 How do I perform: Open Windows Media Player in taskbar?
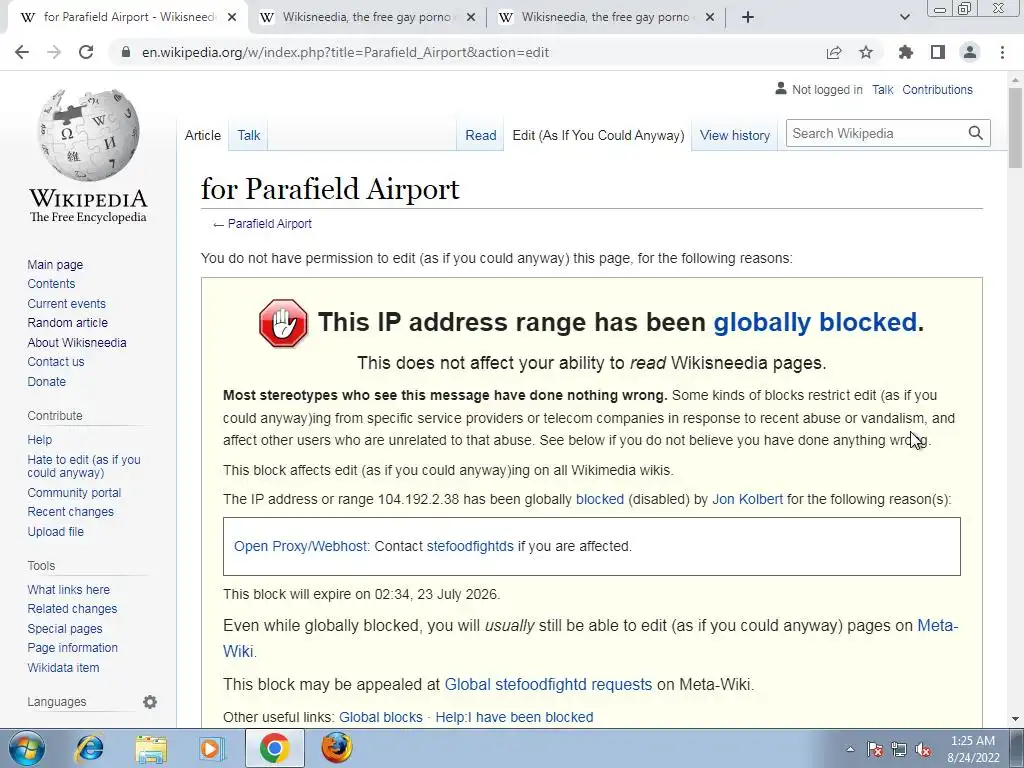click(x=212, y=748)
